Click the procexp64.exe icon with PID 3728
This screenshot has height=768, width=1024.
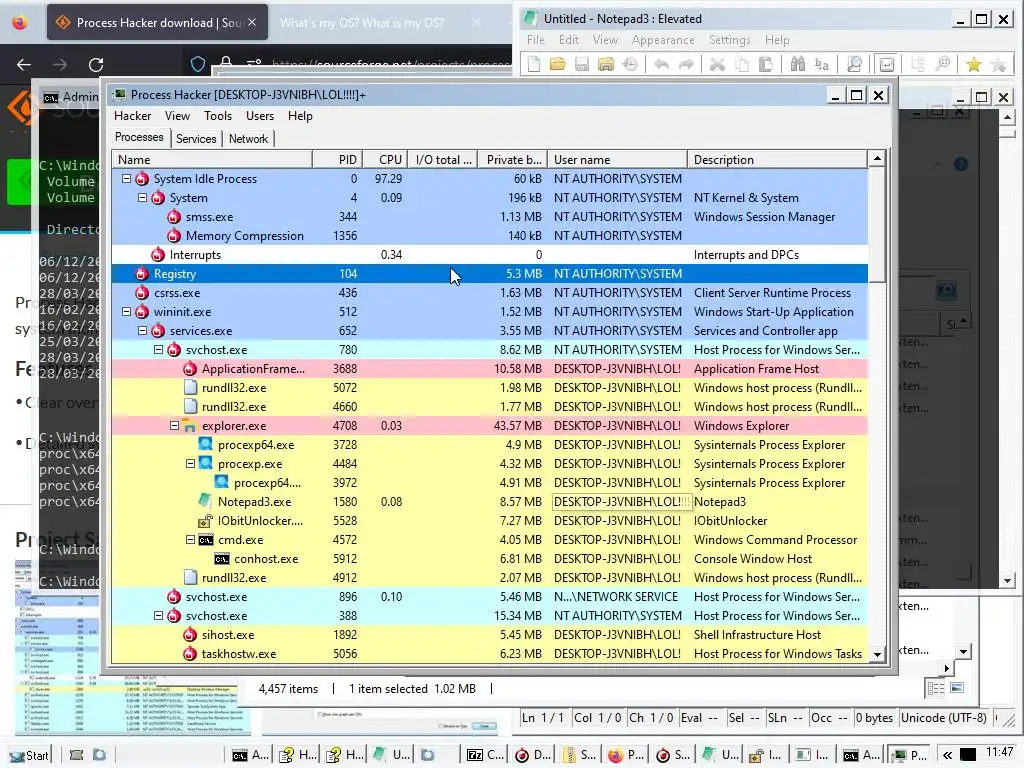(206, 445)
